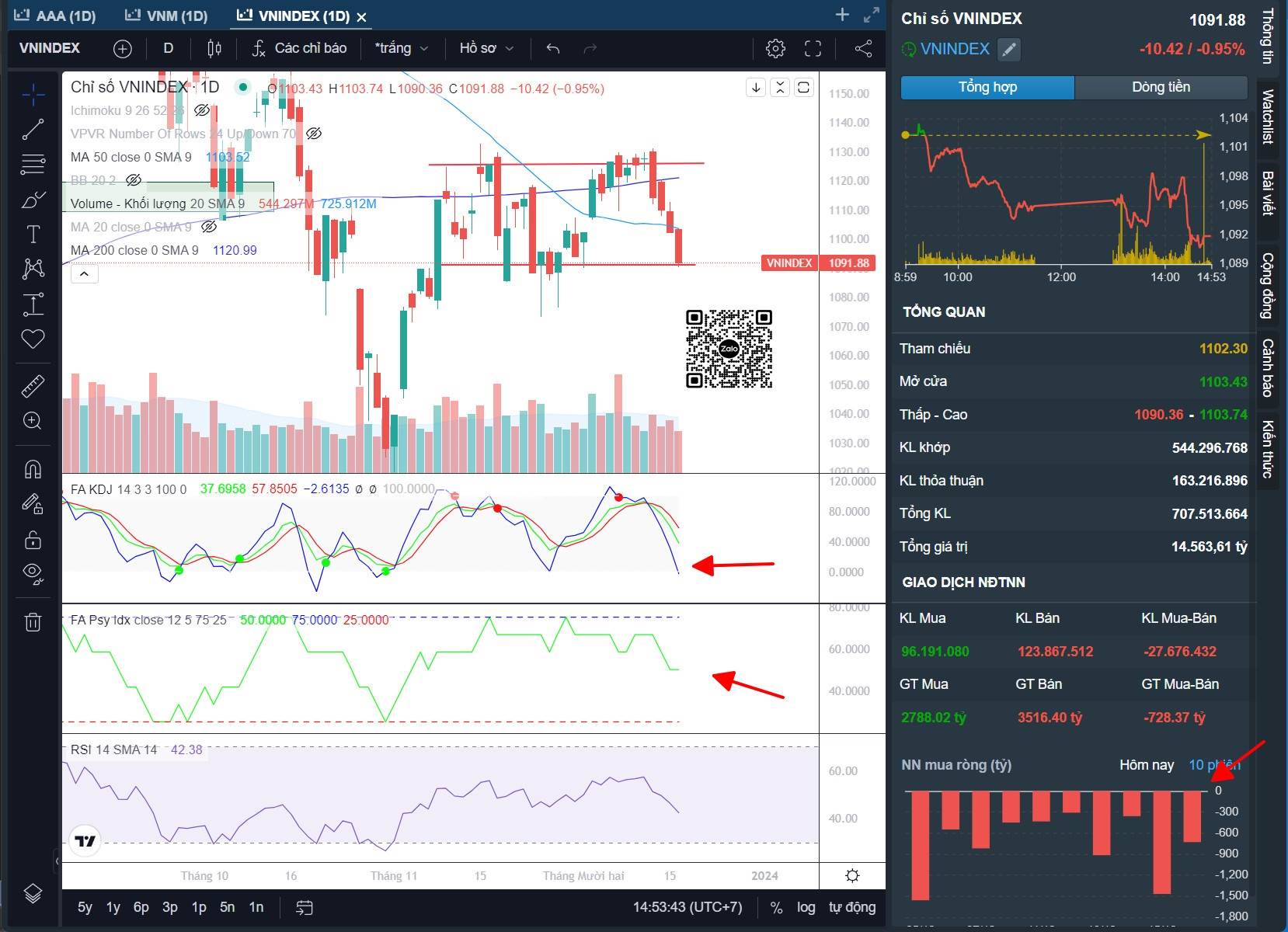
Task: Collapse the indicator legend chevron
Action: click(85, 274)
